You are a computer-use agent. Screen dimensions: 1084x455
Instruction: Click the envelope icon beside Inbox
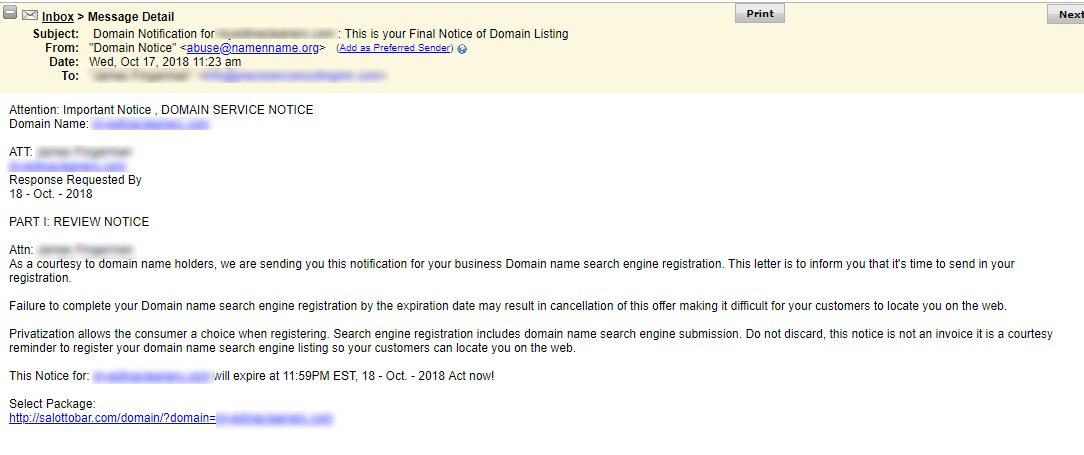pos(30,15)
